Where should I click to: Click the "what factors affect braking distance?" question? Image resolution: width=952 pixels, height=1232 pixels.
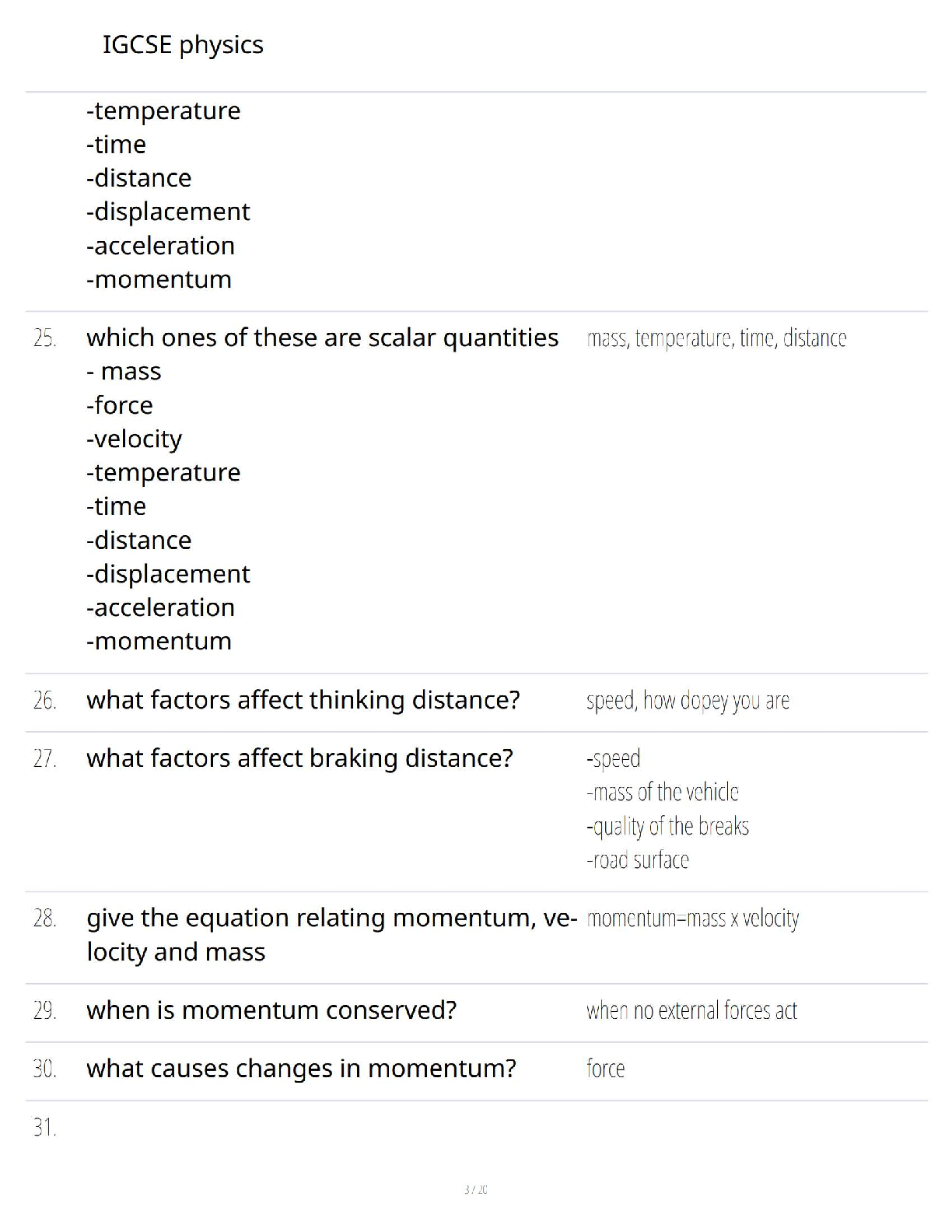(299, 758)
